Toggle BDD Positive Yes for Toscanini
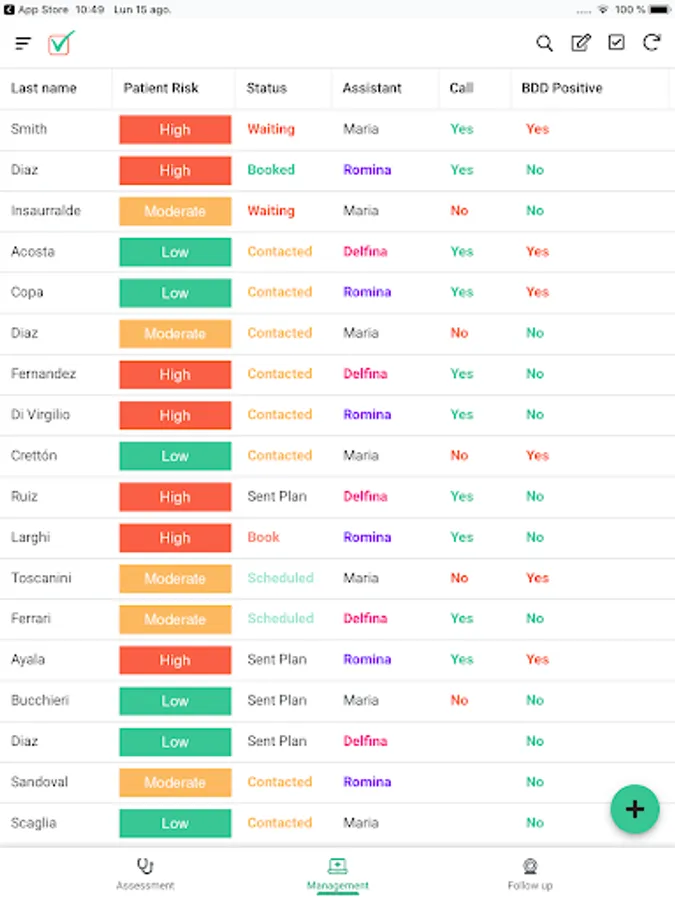Image resolution: width=675 pixels, height=900 pixels. (537, 578)
